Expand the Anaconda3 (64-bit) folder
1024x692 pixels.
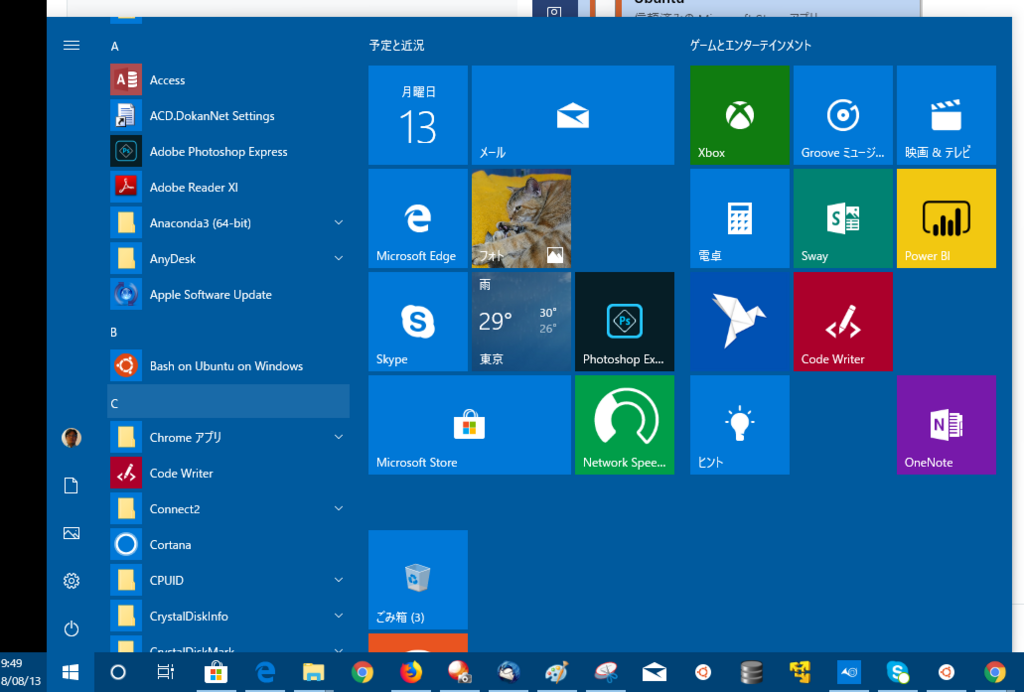(229, 223)
